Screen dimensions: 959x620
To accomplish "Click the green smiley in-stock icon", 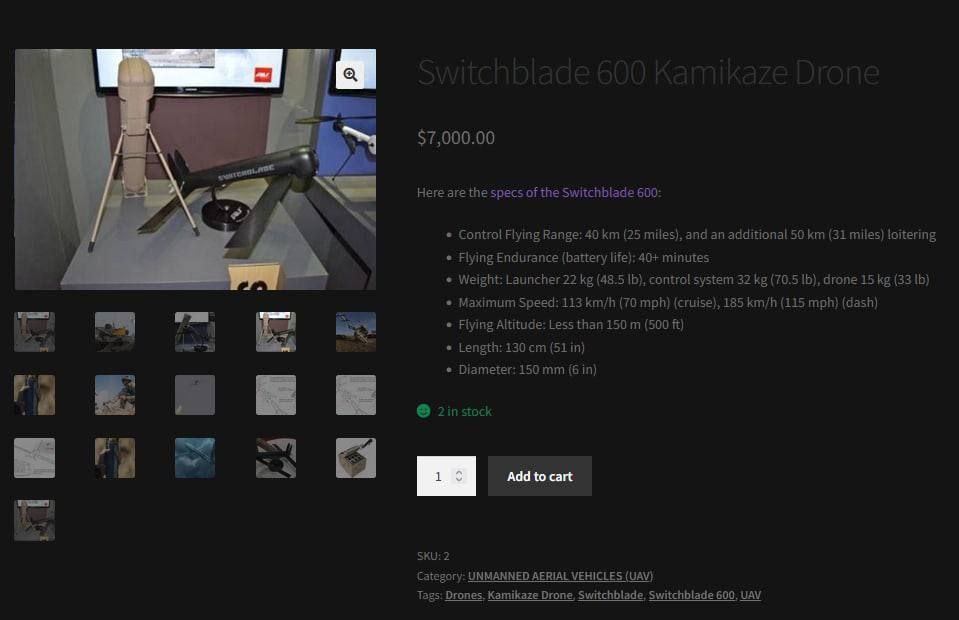I will [423, 411].
